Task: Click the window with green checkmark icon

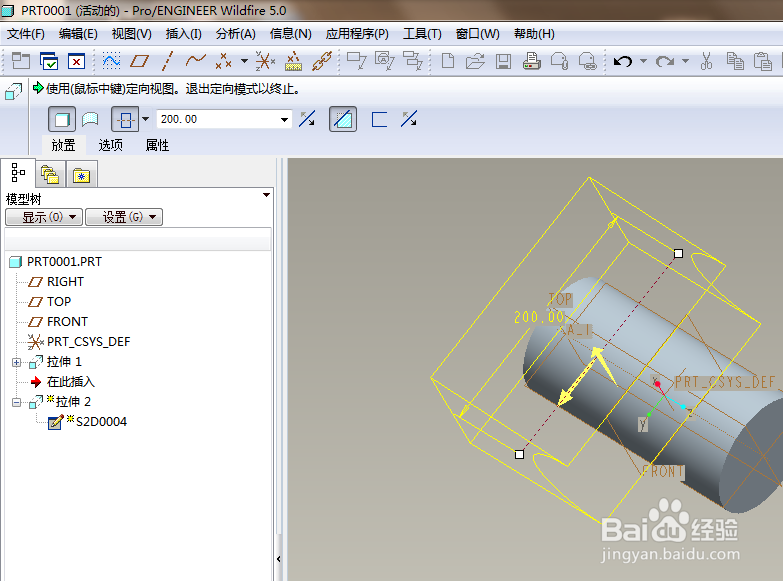Action: coord(49,61)
